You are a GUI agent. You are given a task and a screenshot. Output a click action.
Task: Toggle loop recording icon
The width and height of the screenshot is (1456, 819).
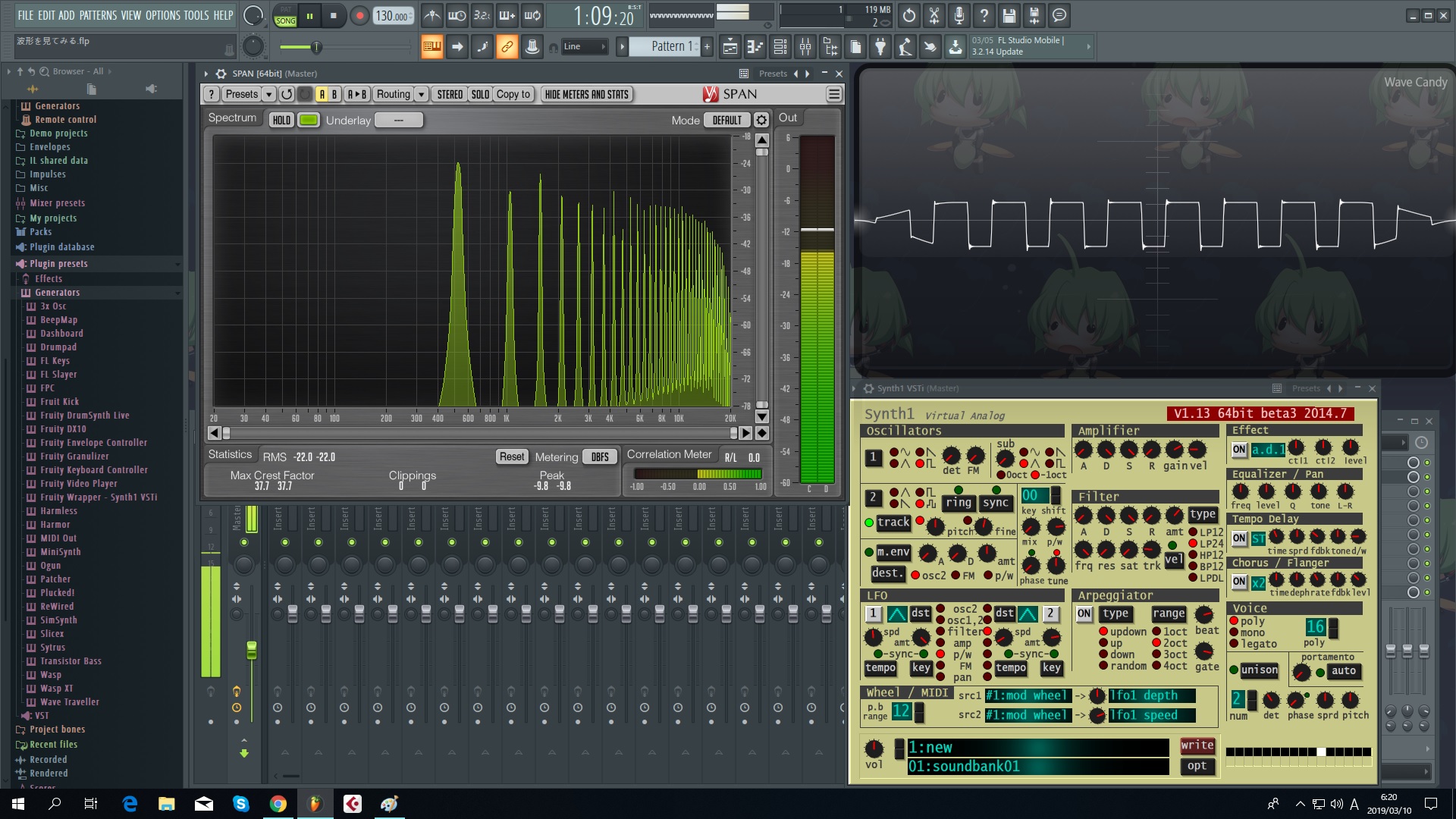532,15
